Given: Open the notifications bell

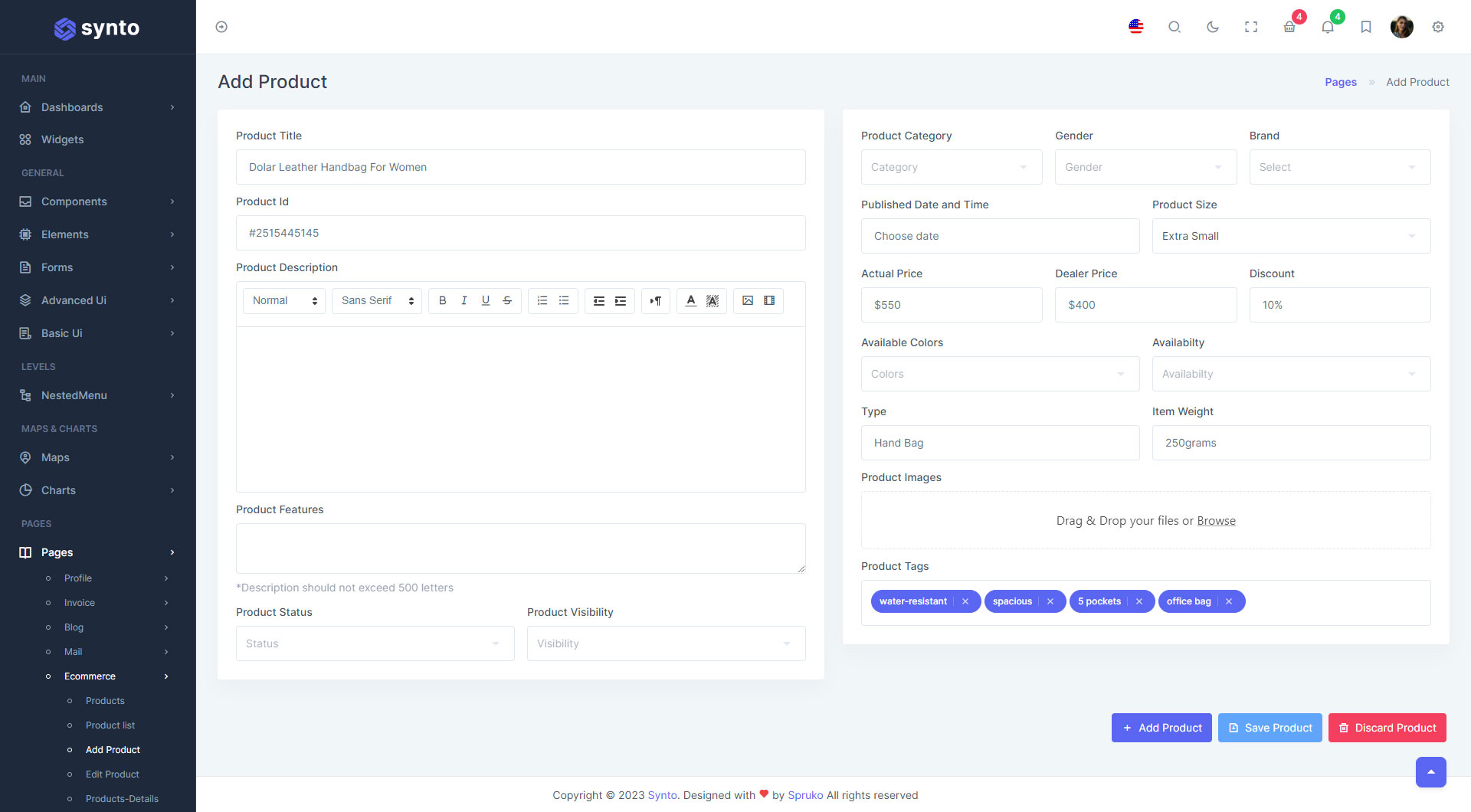Looking at the screenshot, I should (x=1328, y=27).
